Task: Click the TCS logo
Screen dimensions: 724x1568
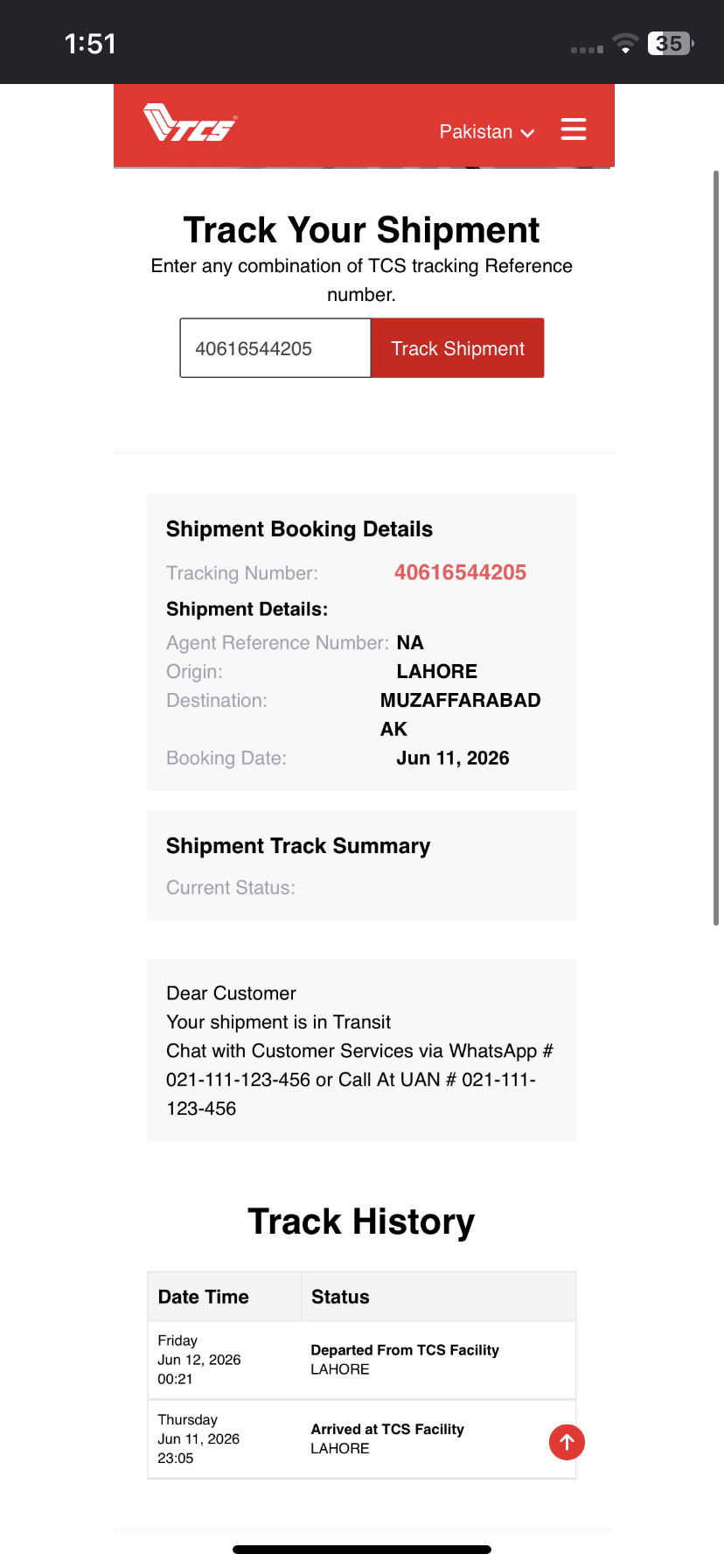Action: pos(190,122)
